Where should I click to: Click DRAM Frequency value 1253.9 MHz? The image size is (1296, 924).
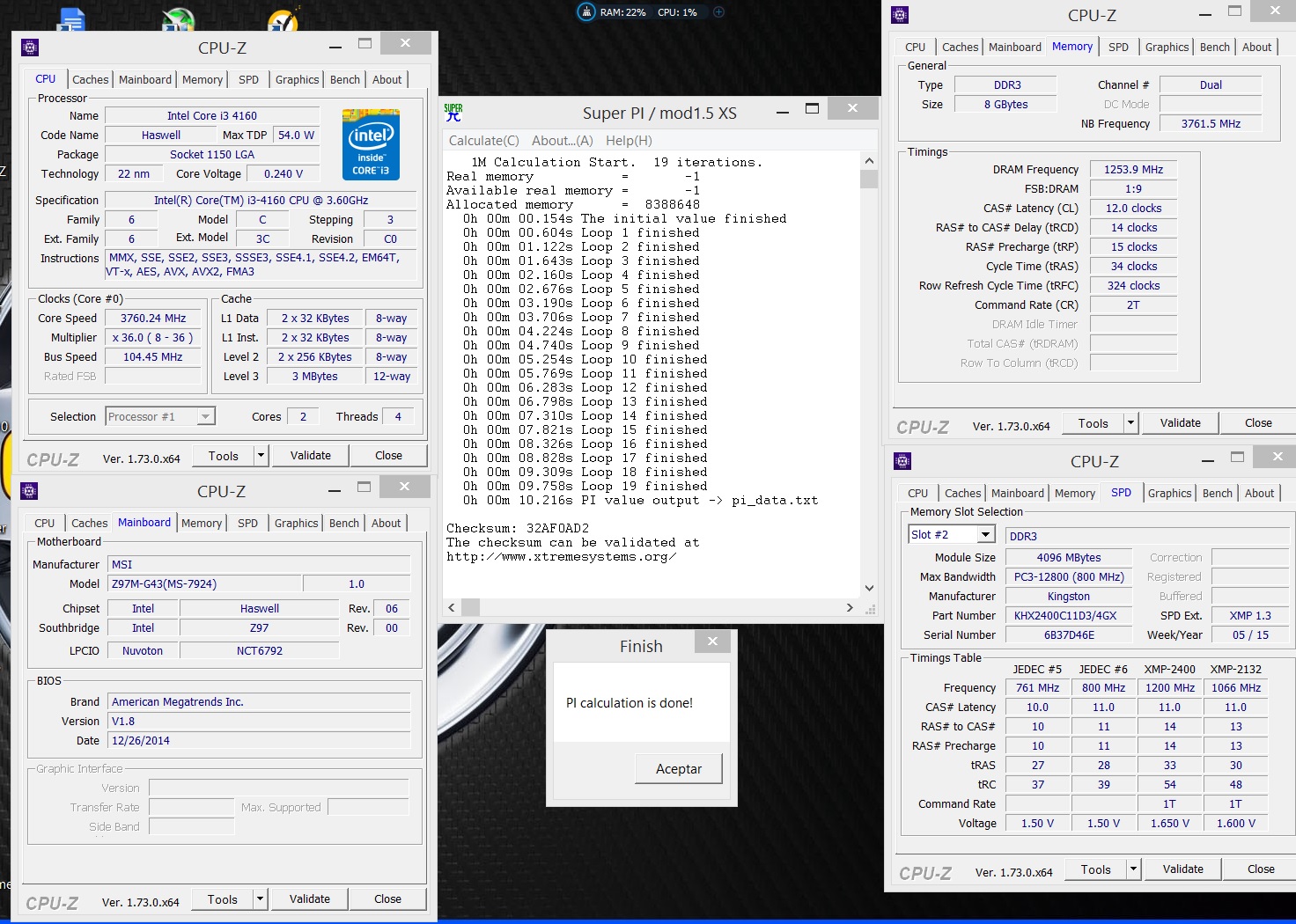point(1133,170)
